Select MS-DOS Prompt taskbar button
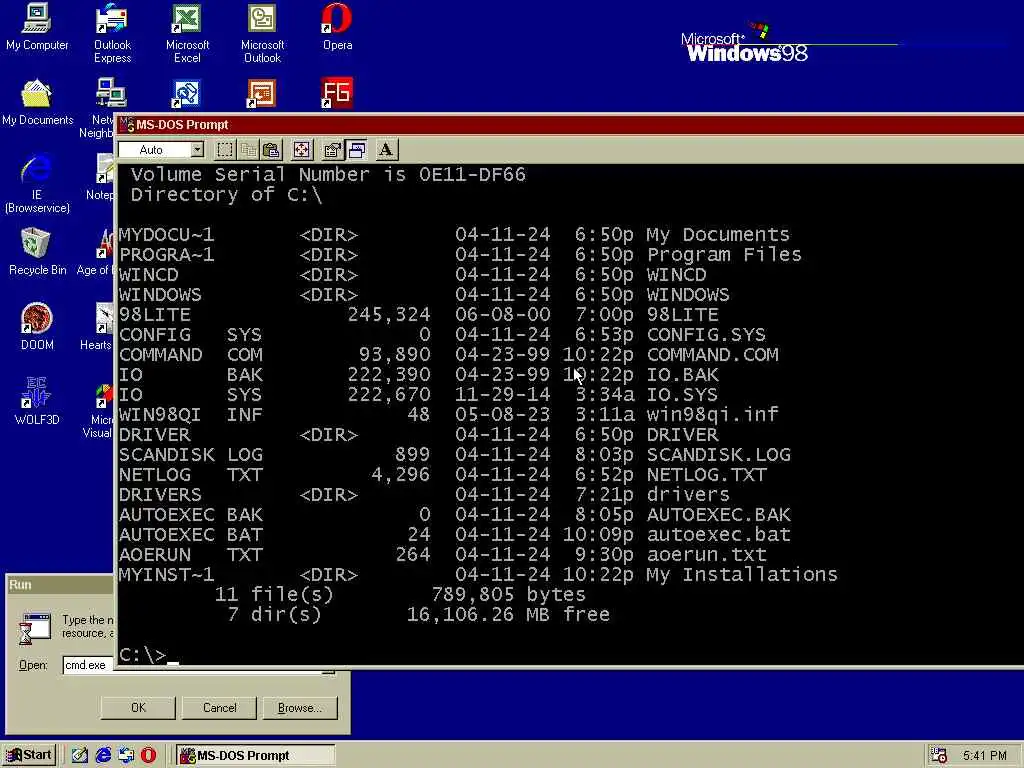Image resolution: width=1024 pixels, height=768 pixels. point(256,755)
